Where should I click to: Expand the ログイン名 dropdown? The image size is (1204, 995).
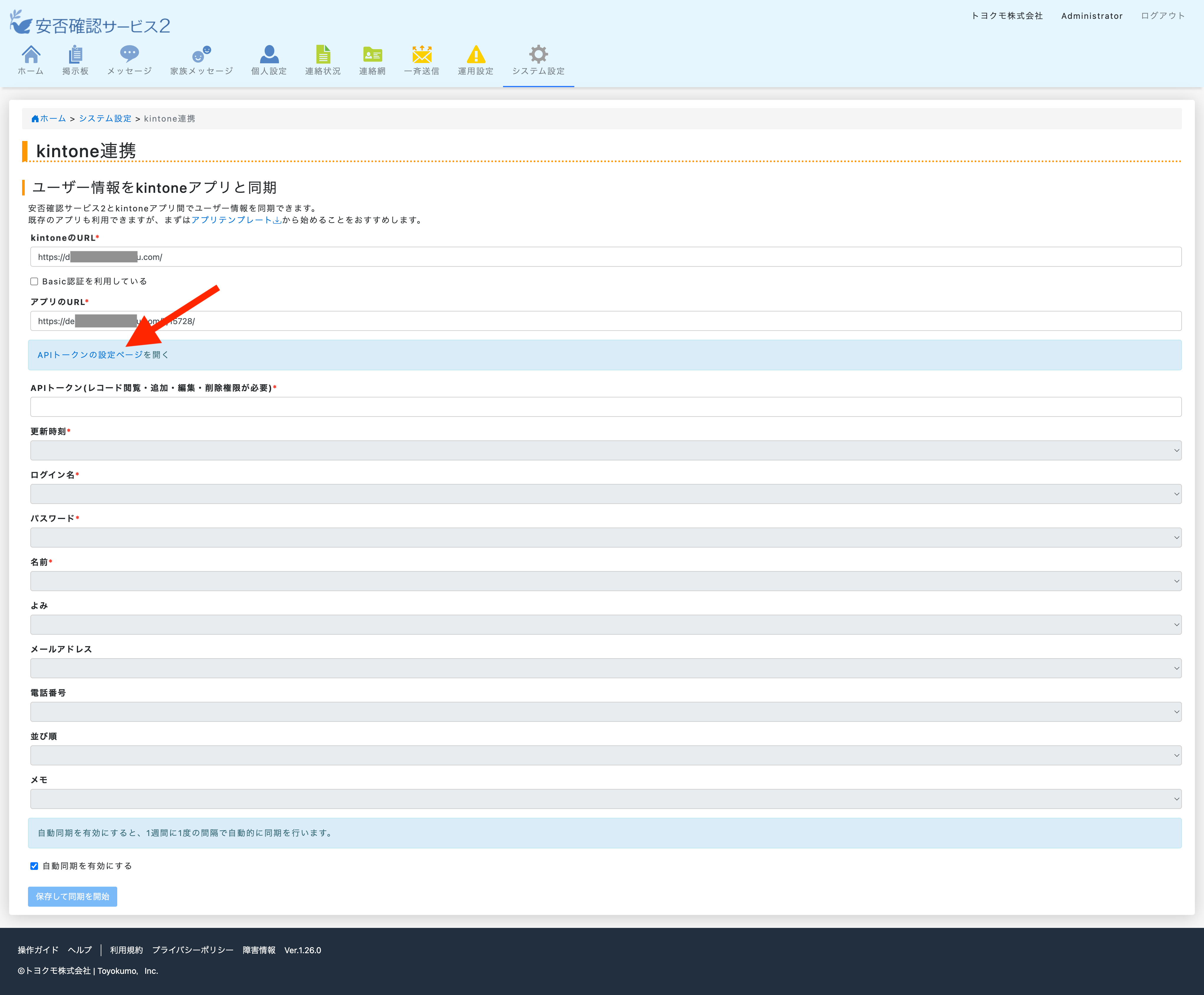point(606,494)
